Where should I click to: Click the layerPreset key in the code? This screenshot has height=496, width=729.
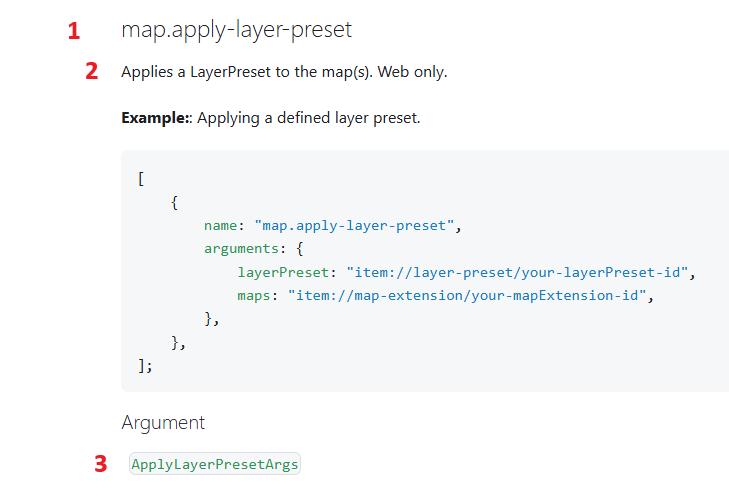[x=283, y=272]
